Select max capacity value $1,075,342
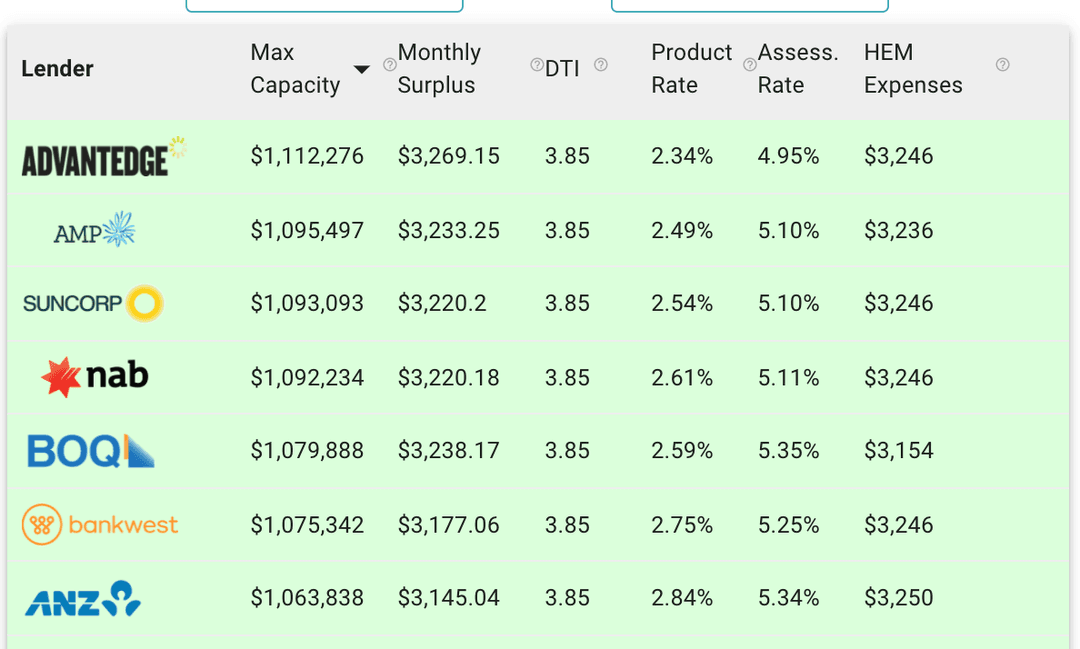 [307, 525]
